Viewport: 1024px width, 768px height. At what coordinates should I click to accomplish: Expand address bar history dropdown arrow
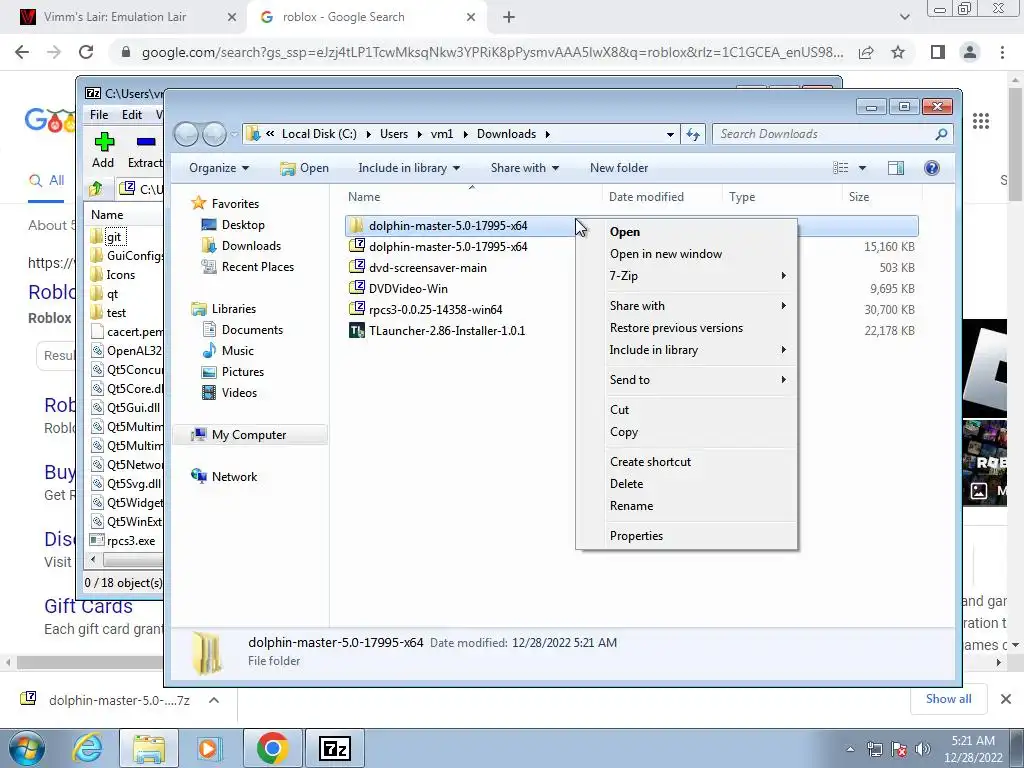tap(670, 135)
